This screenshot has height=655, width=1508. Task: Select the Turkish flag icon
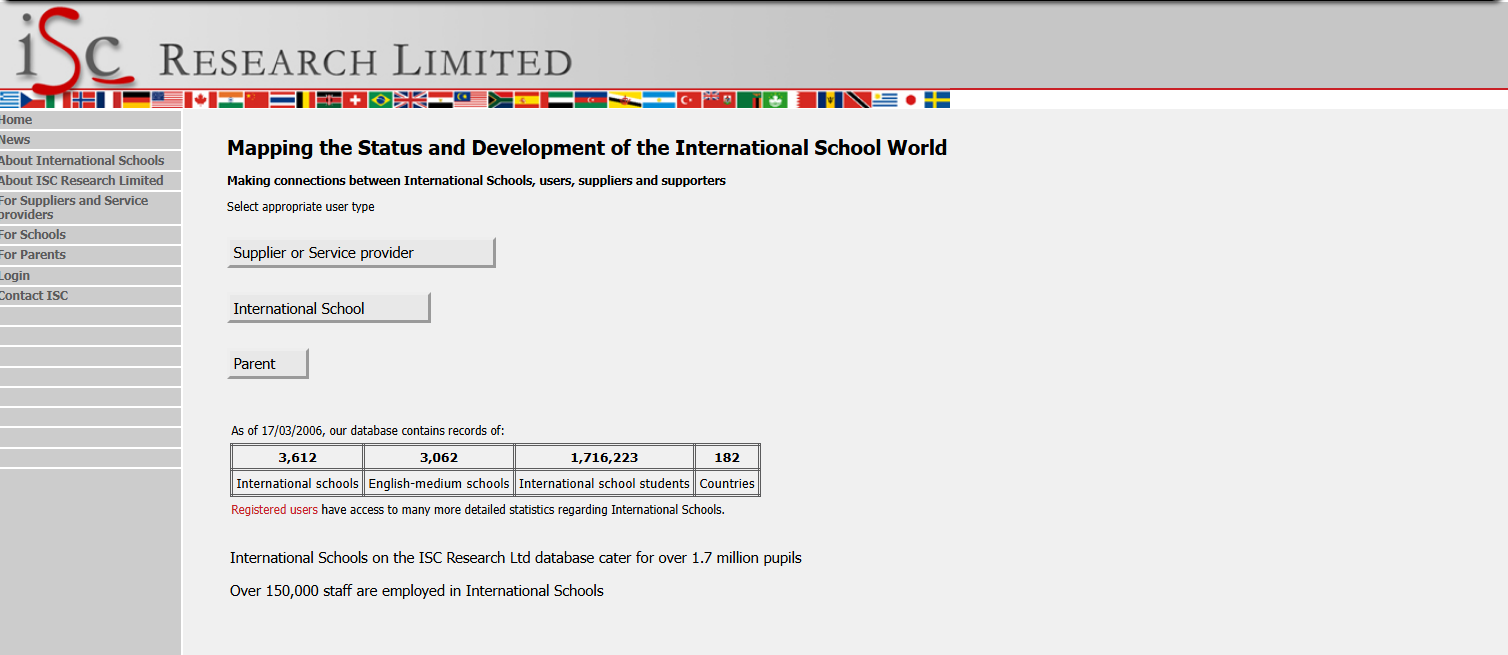689,100
